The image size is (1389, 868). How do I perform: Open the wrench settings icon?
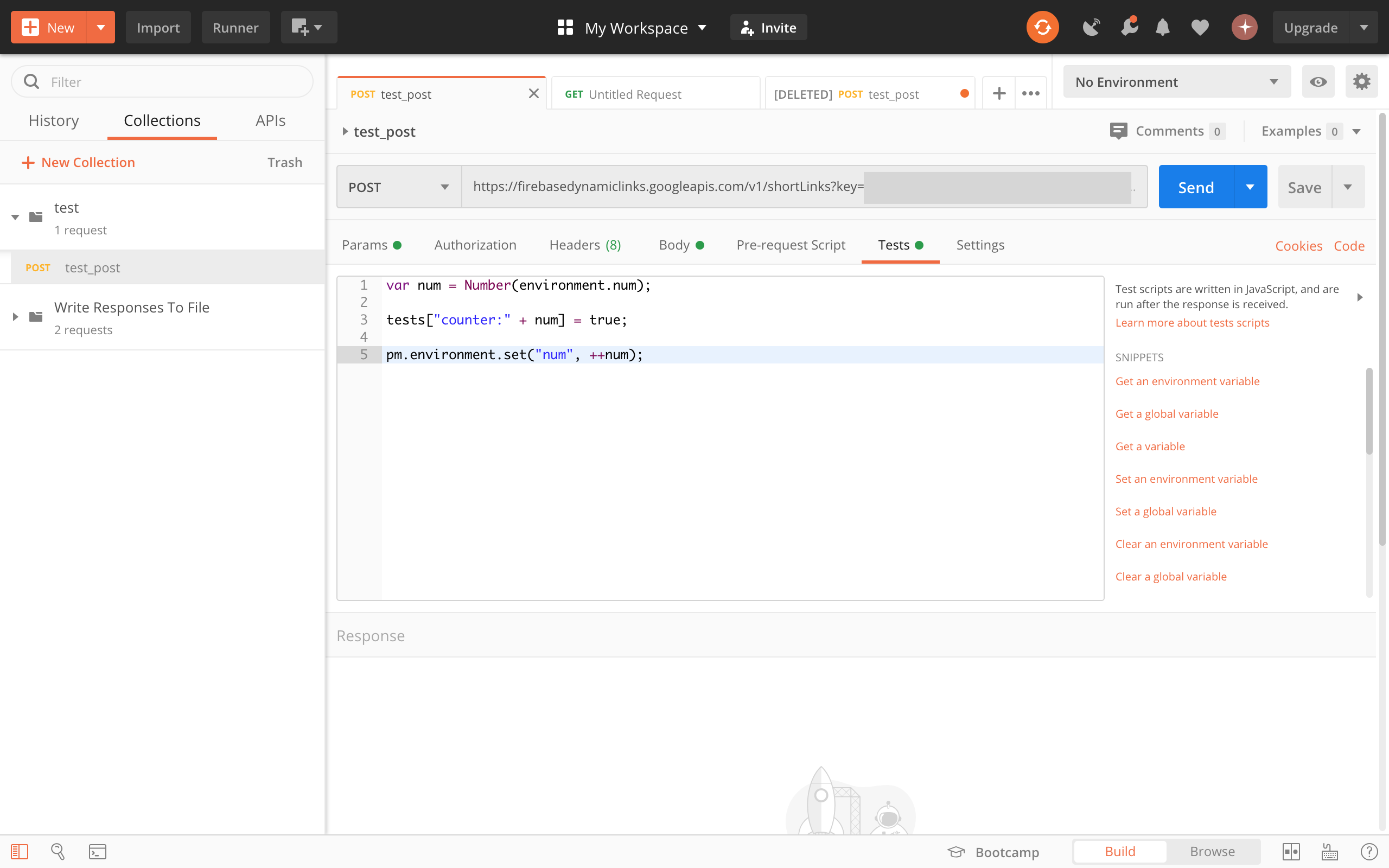click(x=1129, y=28)
